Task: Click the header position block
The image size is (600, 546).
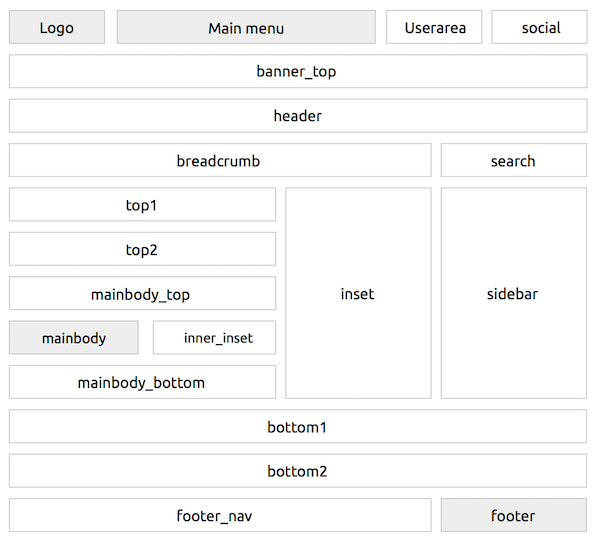Action: [298, 116]
